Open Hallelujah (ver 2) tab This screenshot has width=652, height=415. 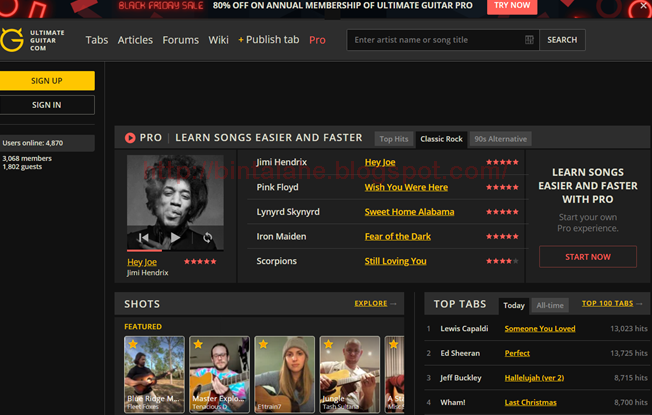coord(534,378)
